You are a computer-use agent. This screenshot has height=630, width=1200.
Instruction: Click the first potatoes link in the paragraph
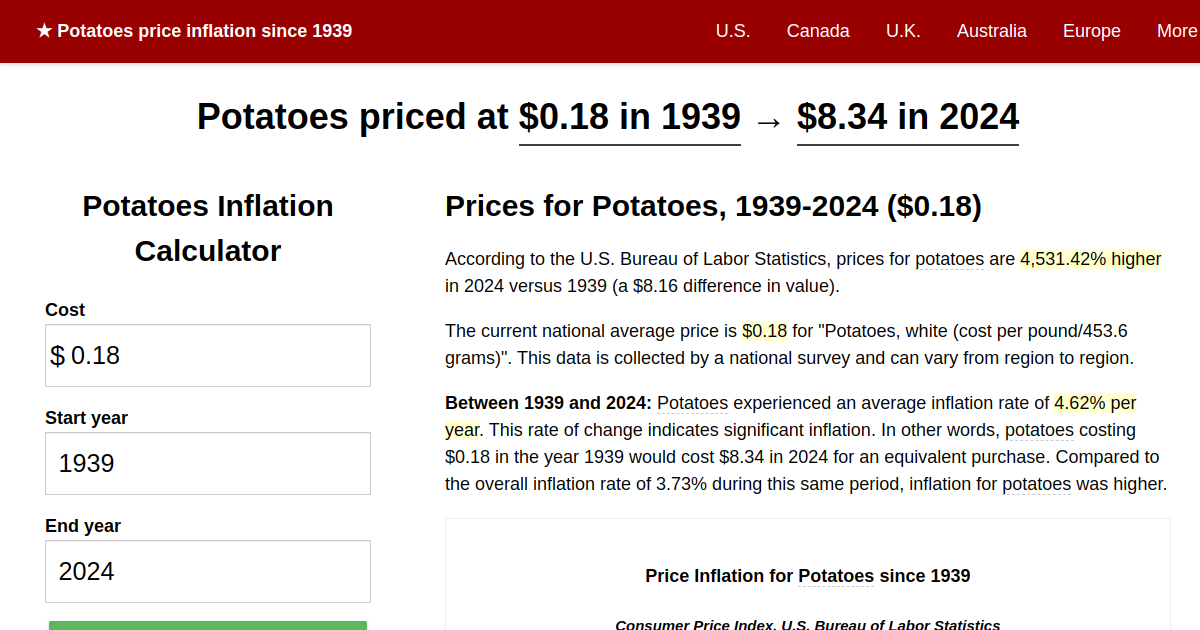click(949, 259)
